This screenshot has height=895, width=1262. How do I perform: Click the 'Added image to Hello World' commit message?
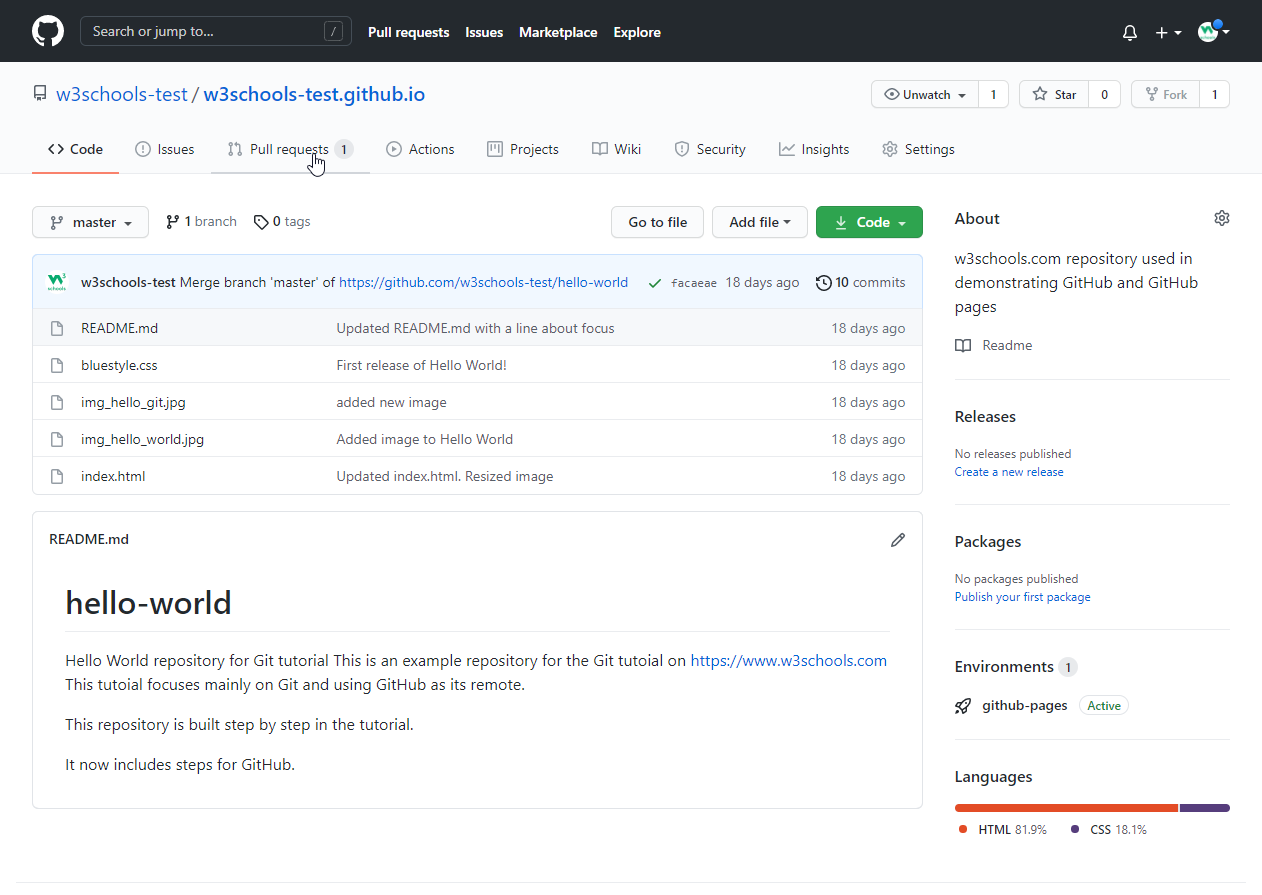[424, 439]
